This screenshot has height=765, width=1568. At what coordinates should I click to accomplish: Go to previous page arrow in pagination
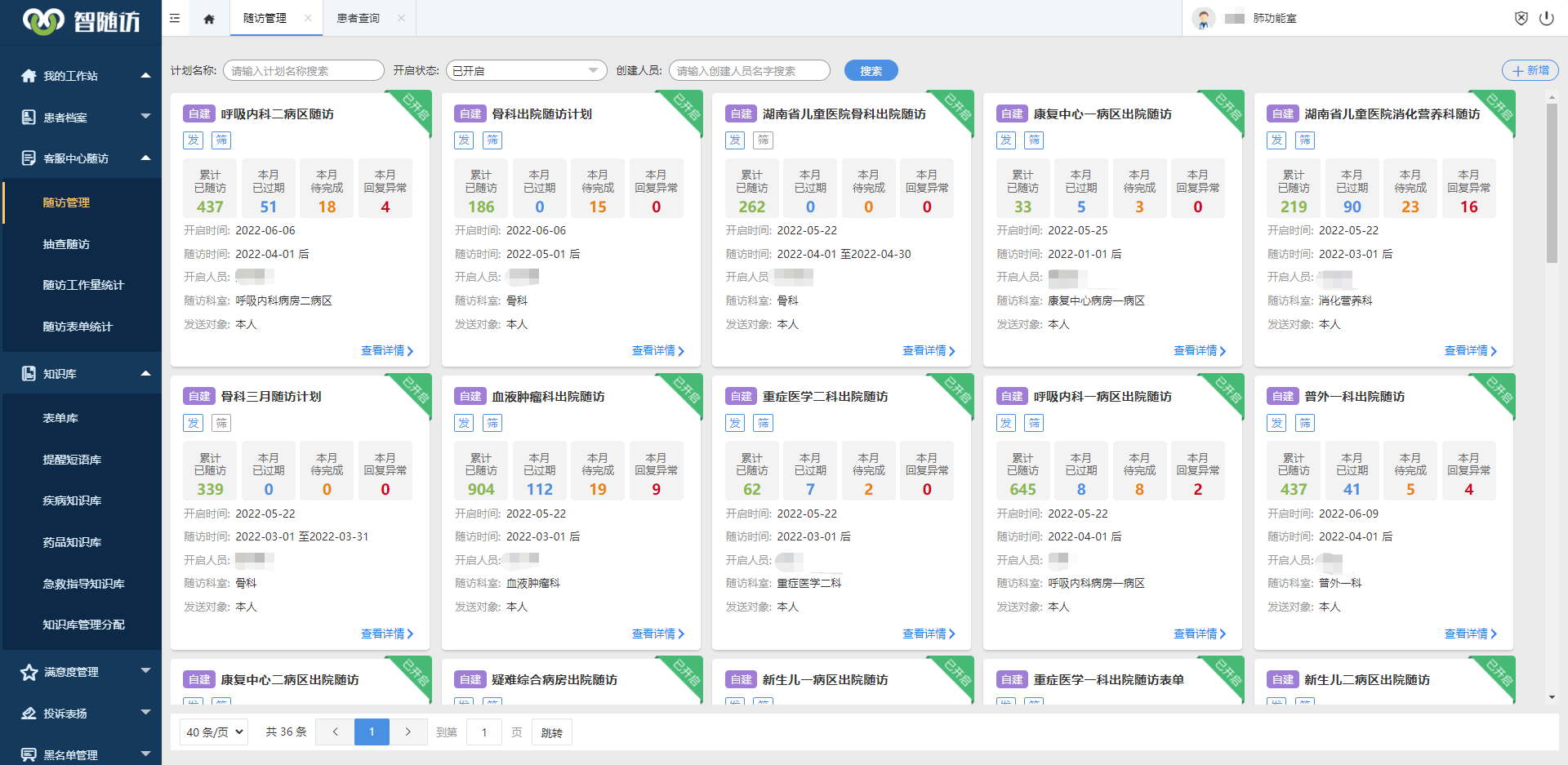point(335,732)
